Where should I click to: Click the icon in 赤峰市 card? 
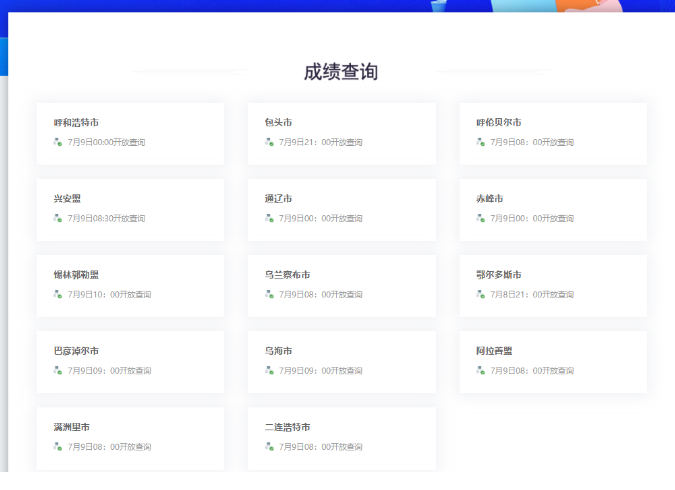pyautogui.click(x=481, y=218)
